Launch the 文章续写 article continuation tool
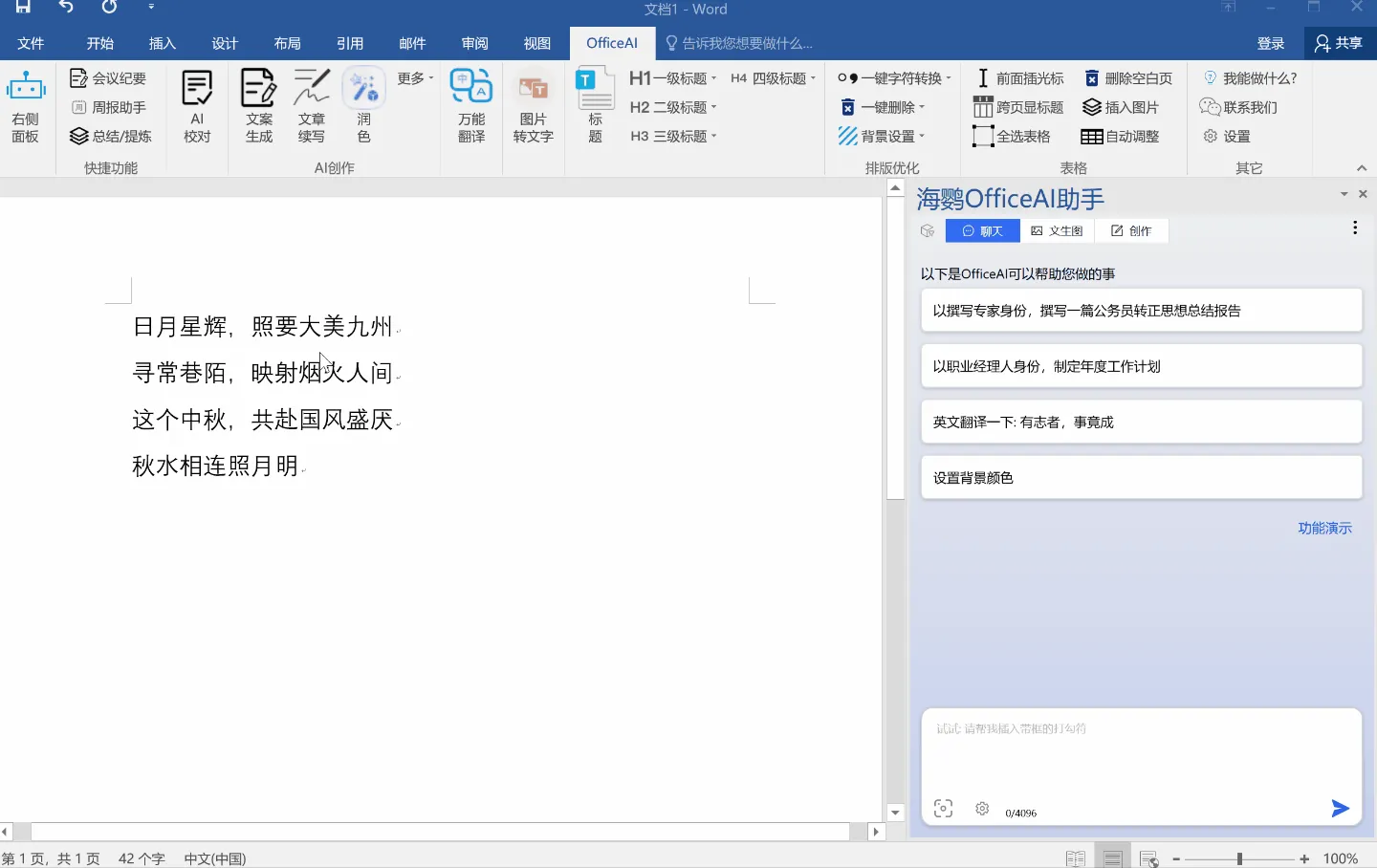The width and height of the screenshot is (1377, 868). pos(312,105)
